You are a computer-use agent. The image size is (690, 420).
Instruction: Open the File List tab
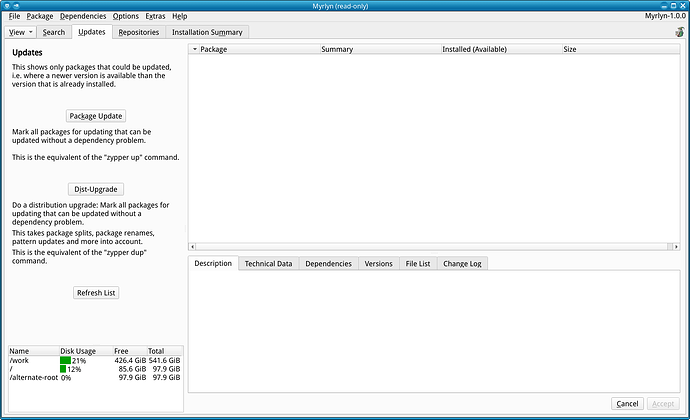click(418, 264)
